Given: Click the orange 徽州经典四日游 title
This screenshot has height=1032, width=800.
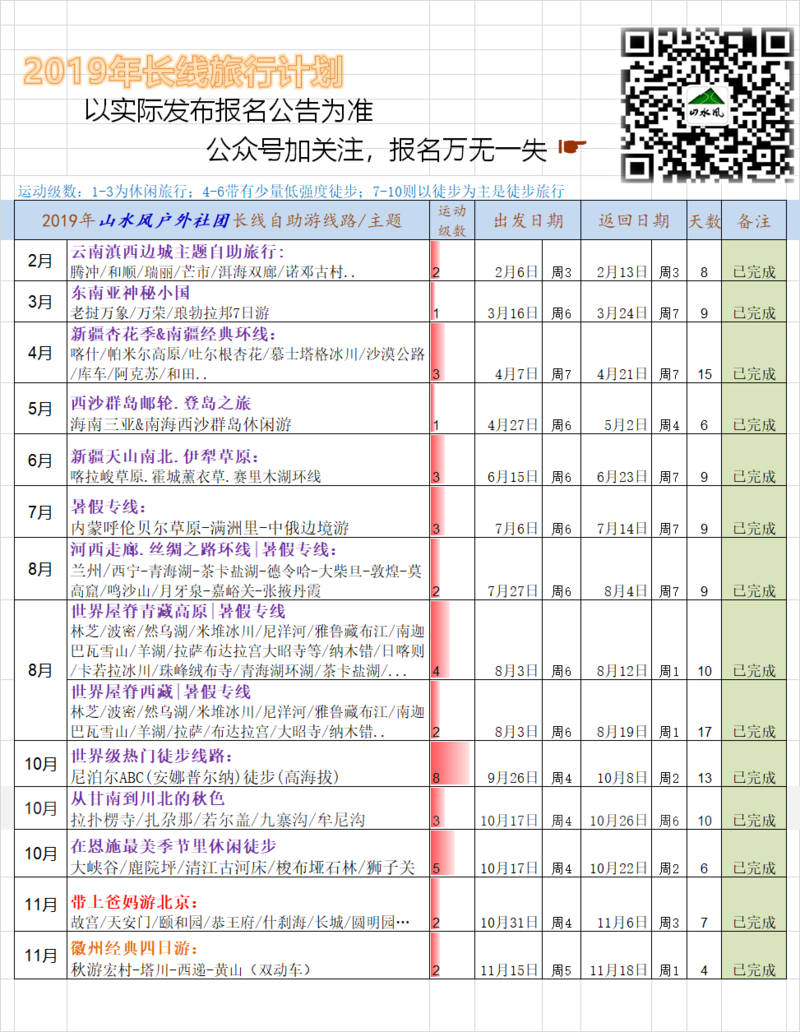Looking at the screenshot, I should point(135,949).
